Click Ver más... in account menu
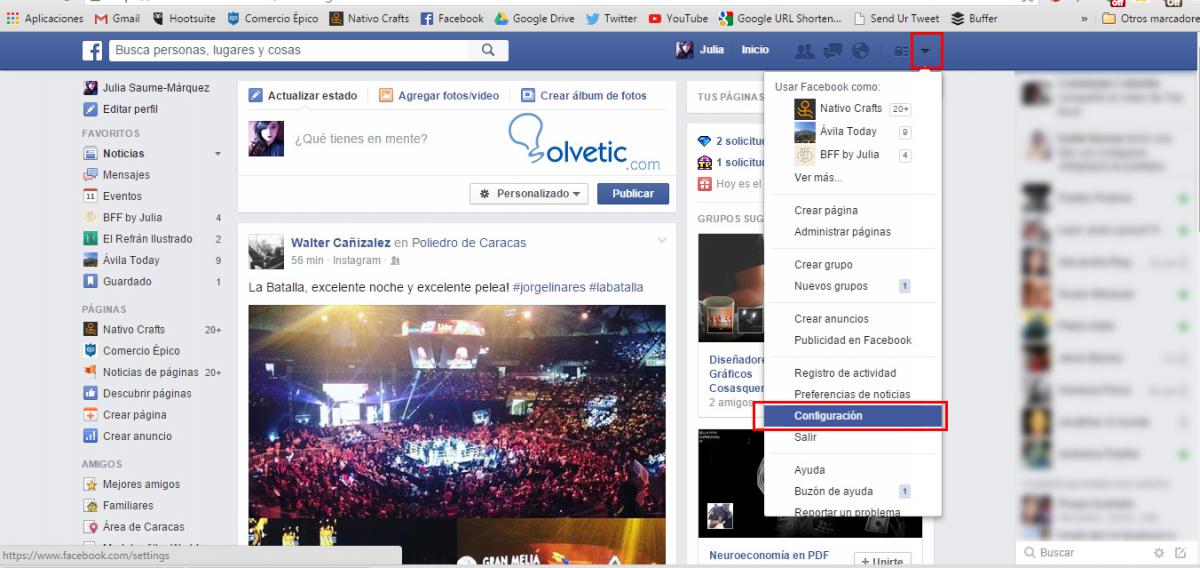The image size is (1200, 568). pyautogui.click(x=818, y=177)
